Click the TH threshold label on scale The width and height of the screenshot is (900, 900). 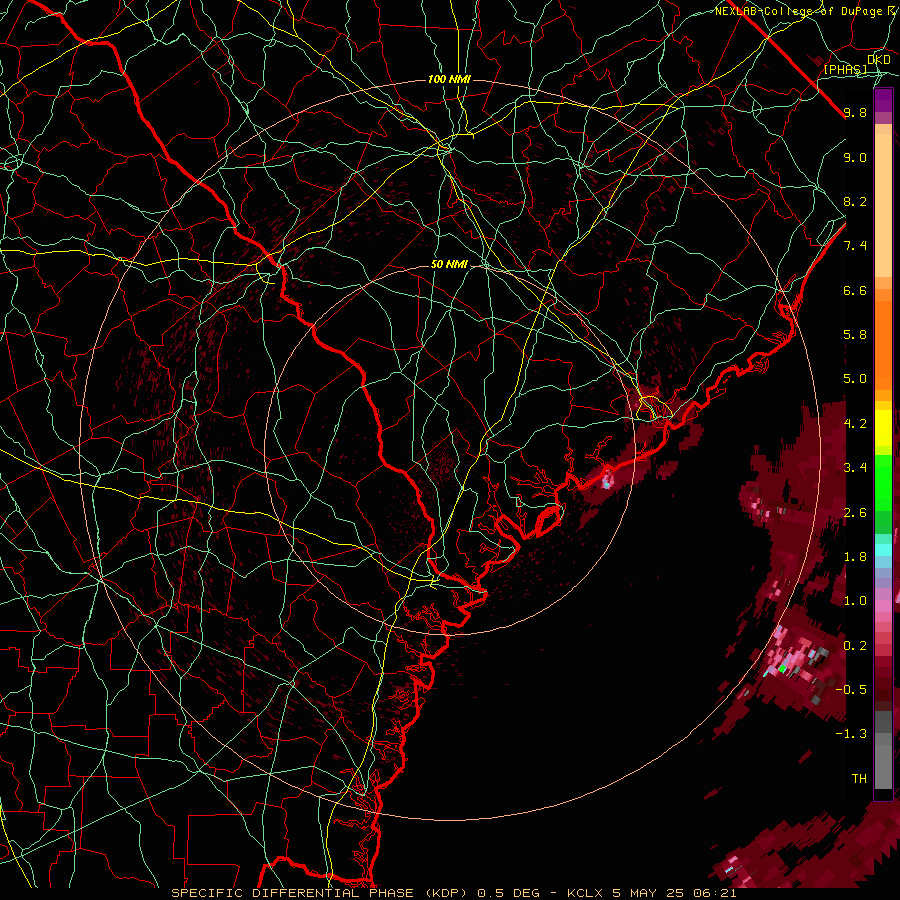coord(859,779)
